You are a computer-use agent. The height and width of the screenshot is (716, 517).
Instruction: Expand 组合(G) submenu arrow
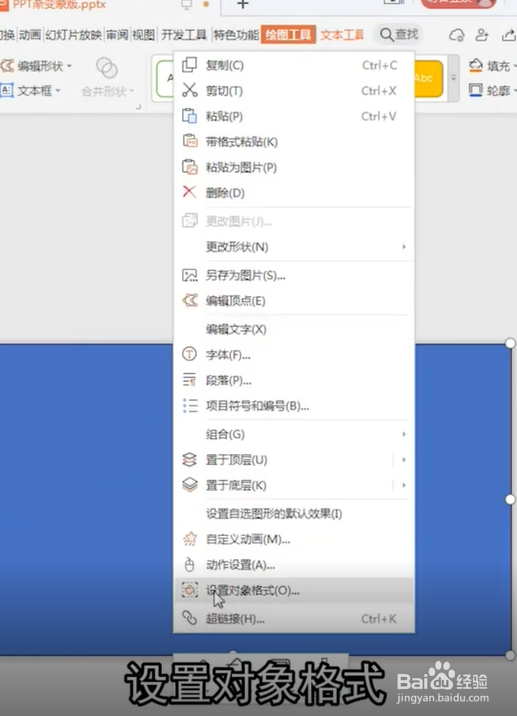(404, 434)
